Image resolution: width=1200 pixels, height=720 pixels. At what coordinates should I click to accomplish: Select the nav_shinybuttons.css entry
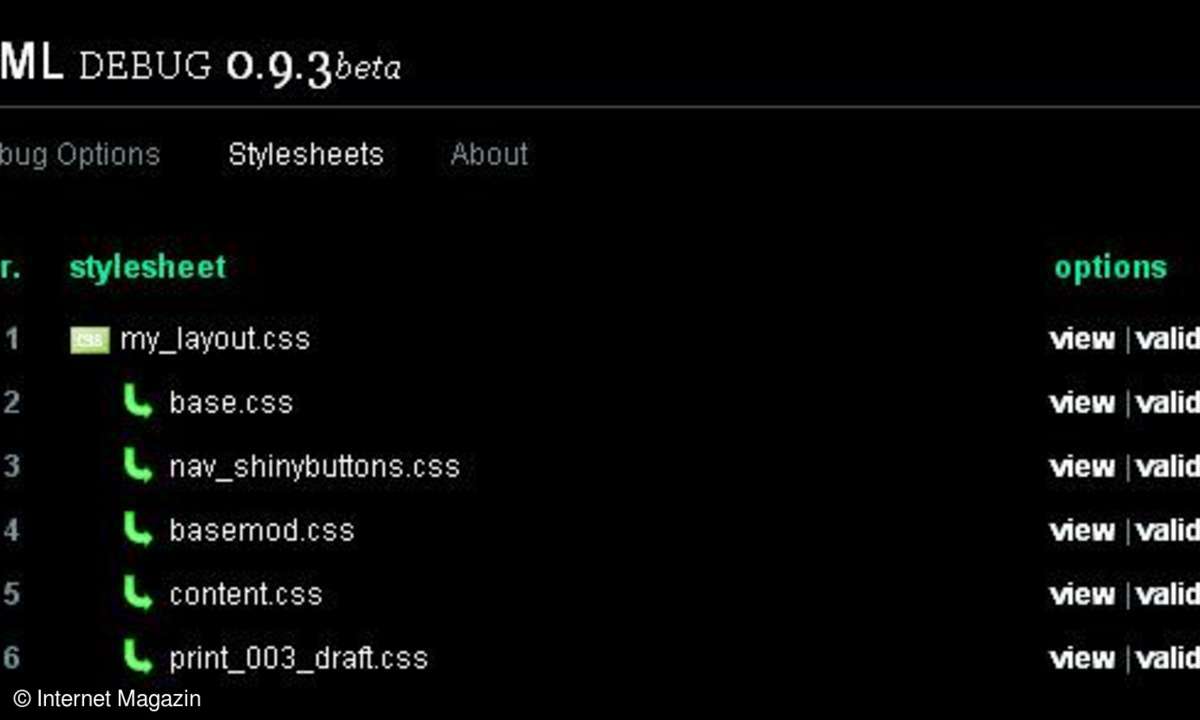[x=314, y=467]
